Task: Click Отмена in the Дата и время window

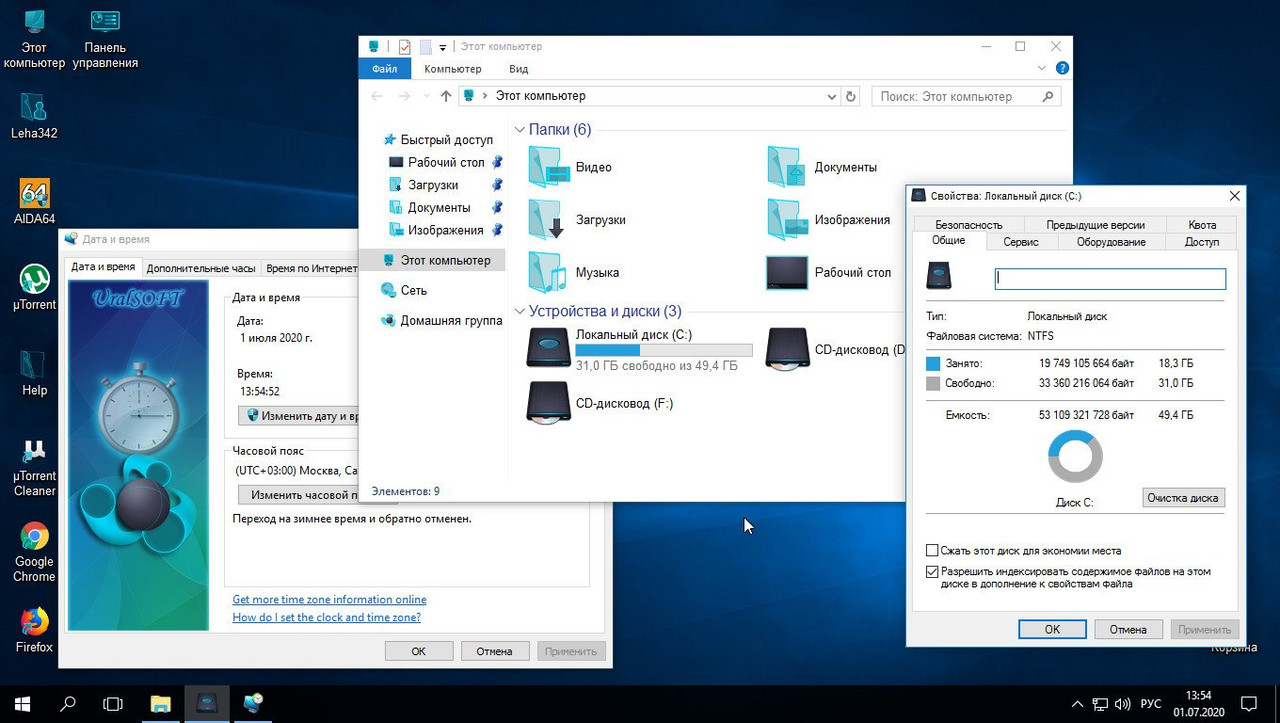Action: point(494,651)
